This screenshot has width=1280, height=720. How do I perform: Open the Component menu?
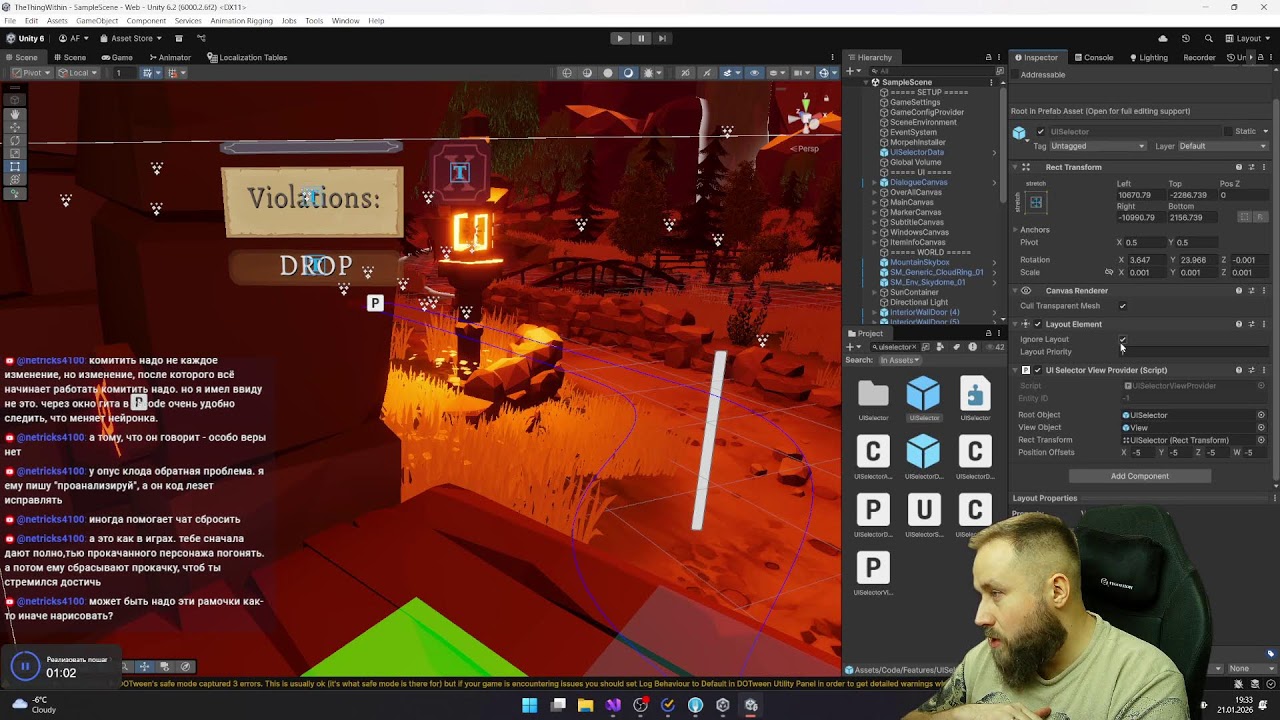point(146,21)
